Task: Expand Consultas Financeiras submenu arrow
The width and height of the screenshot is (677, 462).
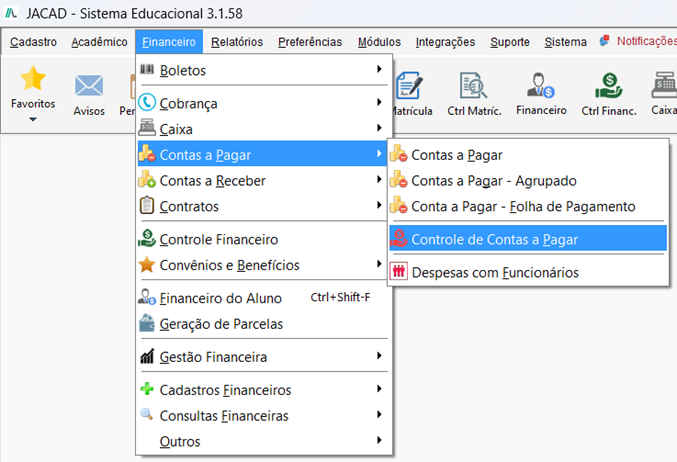Action: tap(379, 415)
